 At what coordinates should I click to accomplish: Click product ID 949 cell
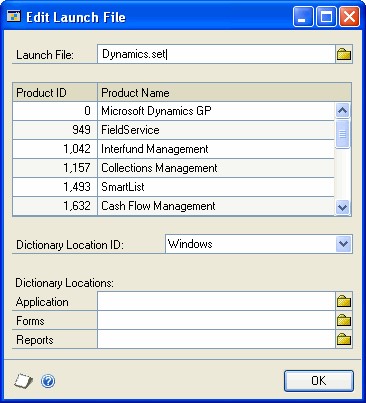click(x=55, y=130)
